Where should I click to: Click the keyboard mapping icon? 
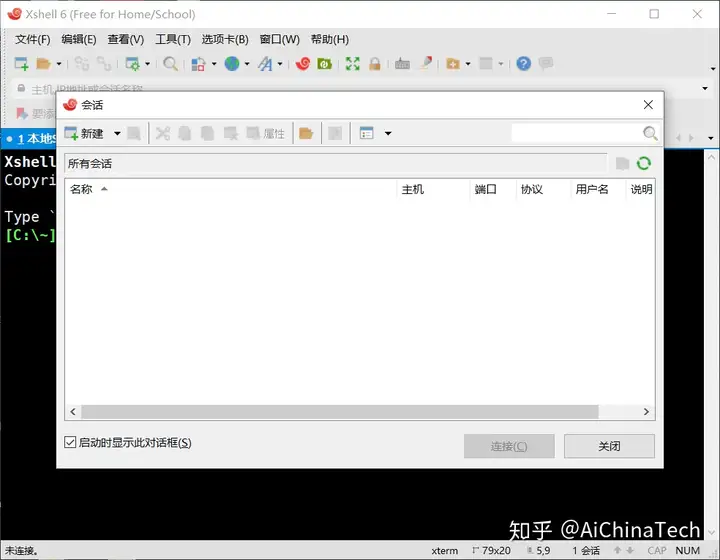point(402,63)
